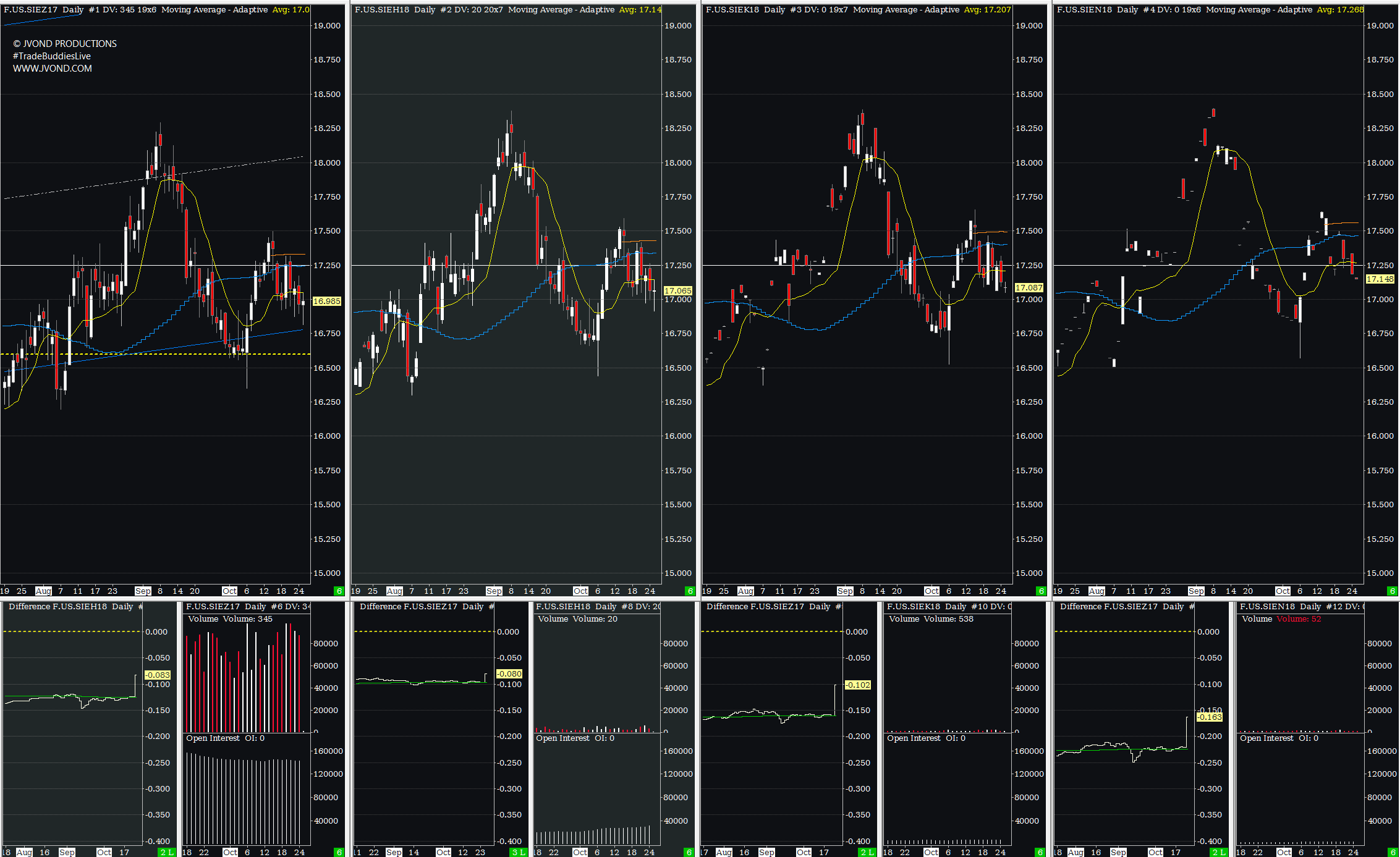Viewport: 1400px width, 857px height.
Task: Click the -0.163 difference value label
Action: [1210, 717]
